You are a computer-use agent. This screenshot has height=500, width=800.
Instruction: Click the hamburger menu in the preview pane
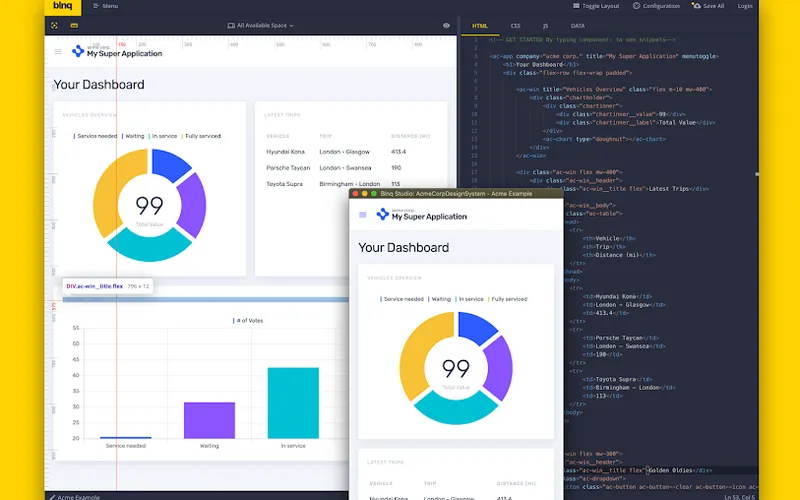pos(58,52)
